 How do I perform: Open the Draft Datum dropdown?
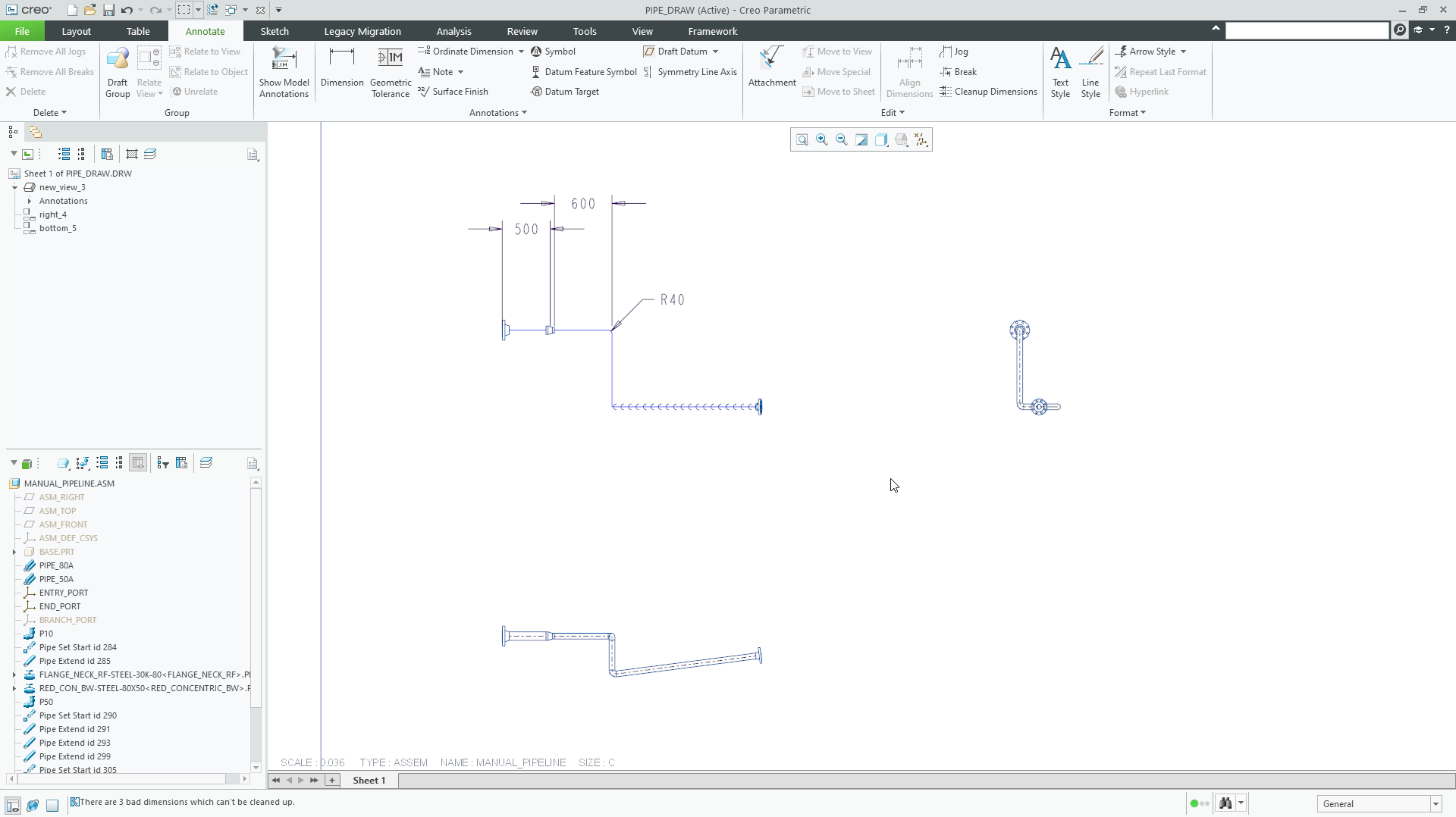[x=715, y=52]
